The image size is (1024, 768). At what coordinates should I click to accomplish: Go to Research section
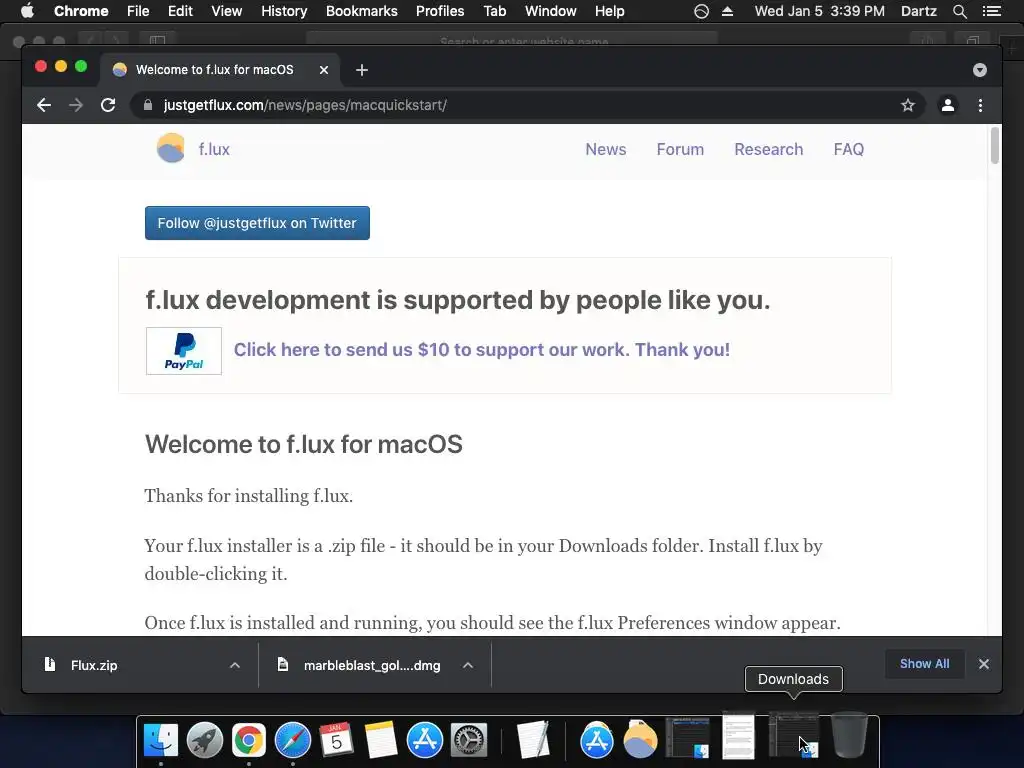[769, 149]
